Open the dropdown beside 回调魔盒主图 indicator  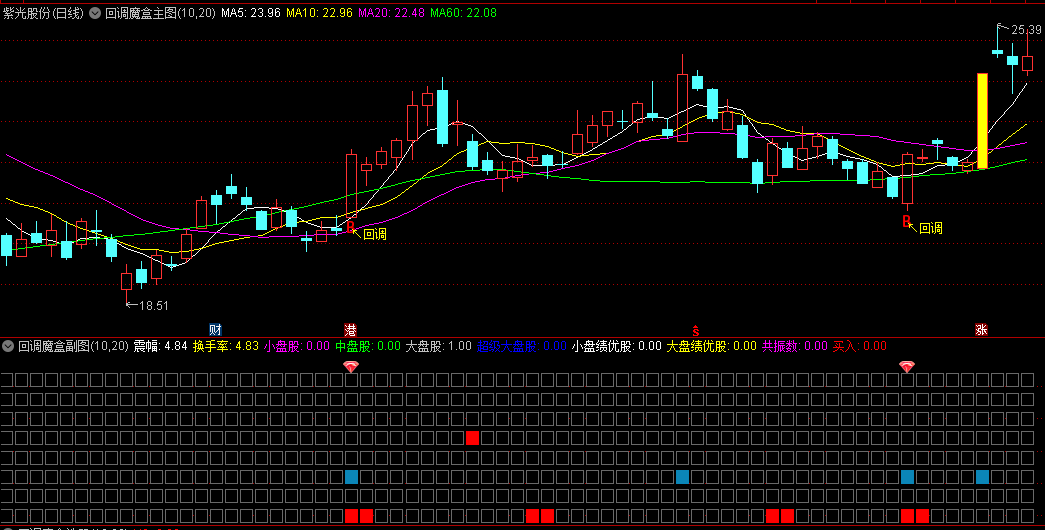click(x=95, y=13)
